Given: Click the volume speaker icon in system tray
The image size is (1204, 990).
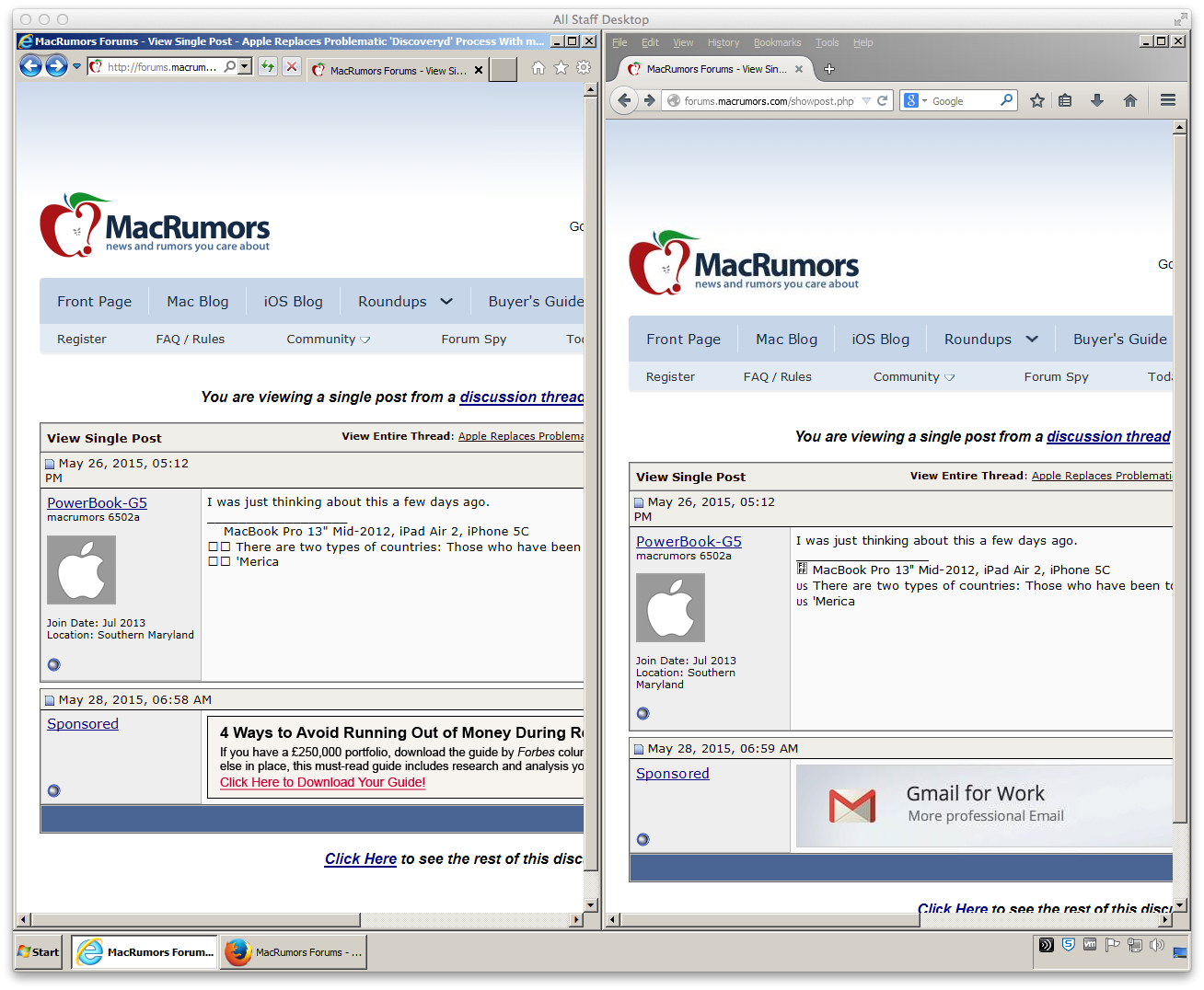Looking at the screenshot, I should [1156, 945].
